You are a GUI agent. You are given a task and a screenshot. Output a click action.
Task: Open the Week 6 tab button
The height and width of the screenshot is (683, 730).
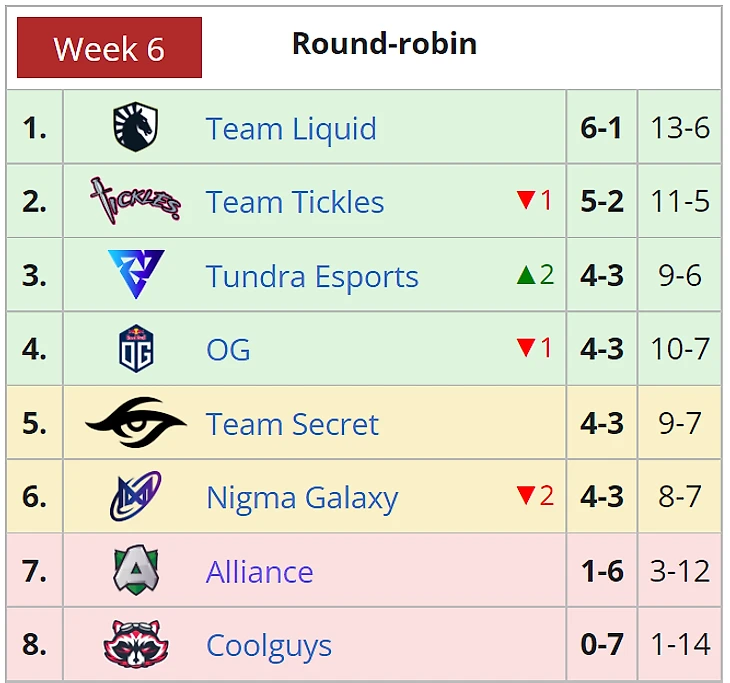tap(109, 48)
